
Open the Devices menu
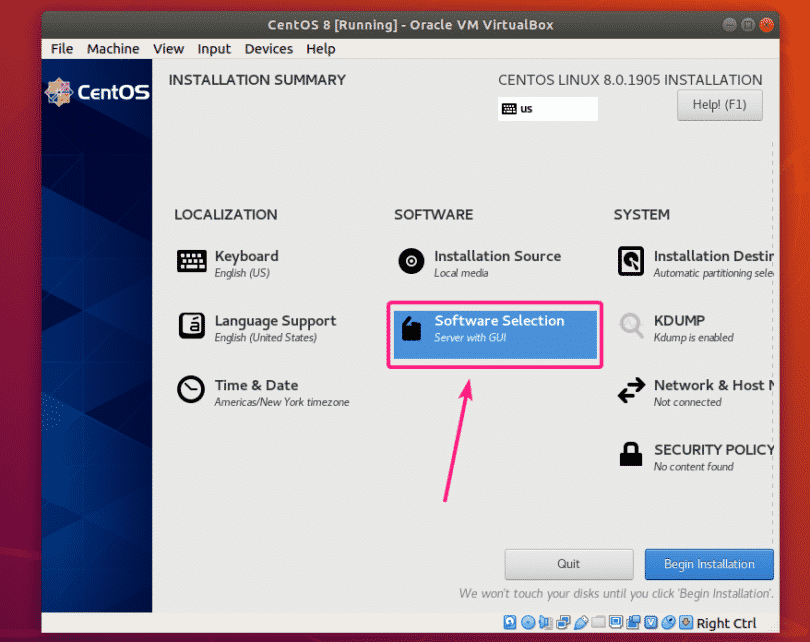pos(268,48)
